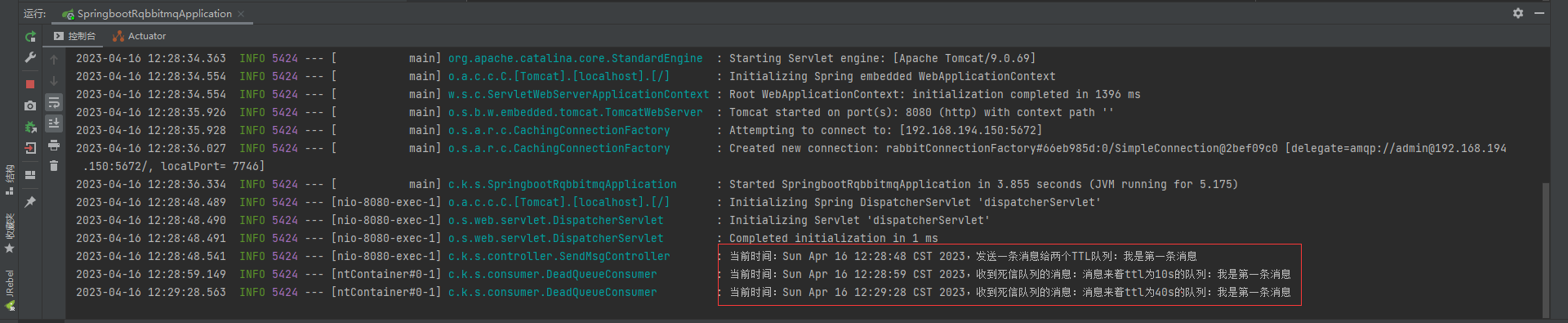Screen dimensions: 1568x323
Task: Open the 结构 structure side panel
Action: (x=10, y=180)
